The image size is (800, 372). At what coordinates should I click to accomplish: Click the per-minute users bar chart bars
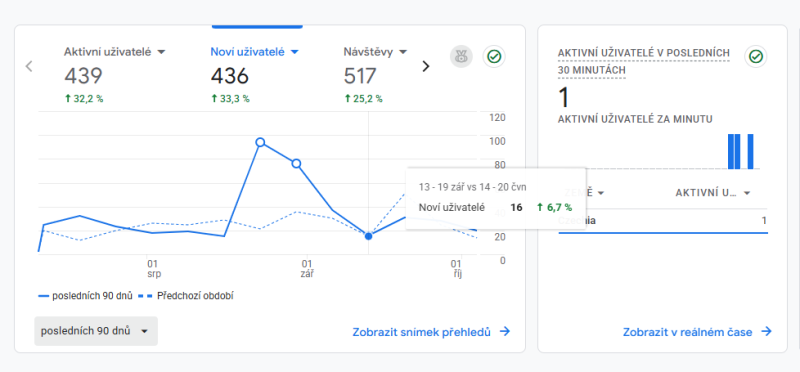(x=740, y=151)
